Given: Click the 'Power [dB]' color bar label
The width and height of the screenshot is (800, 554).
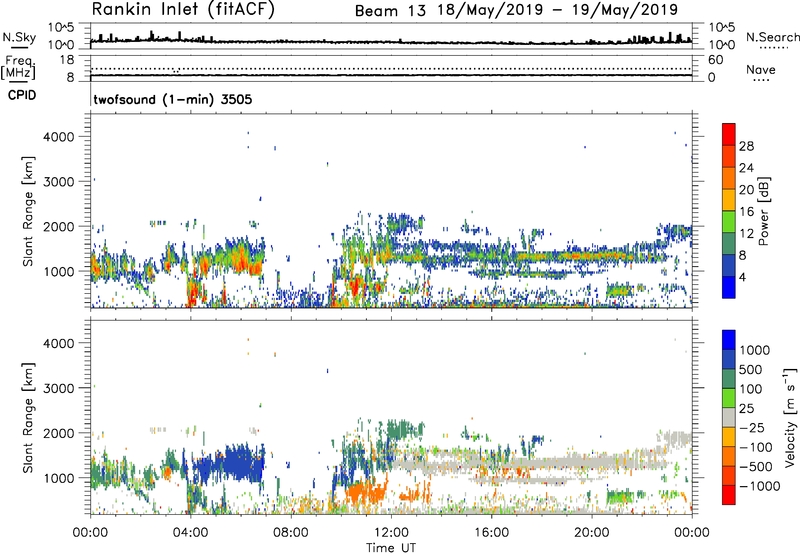Looking at the screenshot, I should (x=764, y=211).
